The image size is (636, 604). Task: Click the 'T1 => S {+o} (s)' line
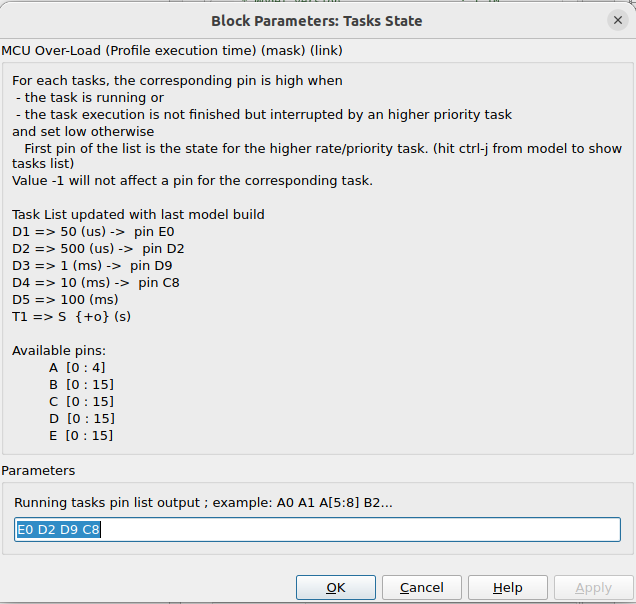(x=71, y=316)
